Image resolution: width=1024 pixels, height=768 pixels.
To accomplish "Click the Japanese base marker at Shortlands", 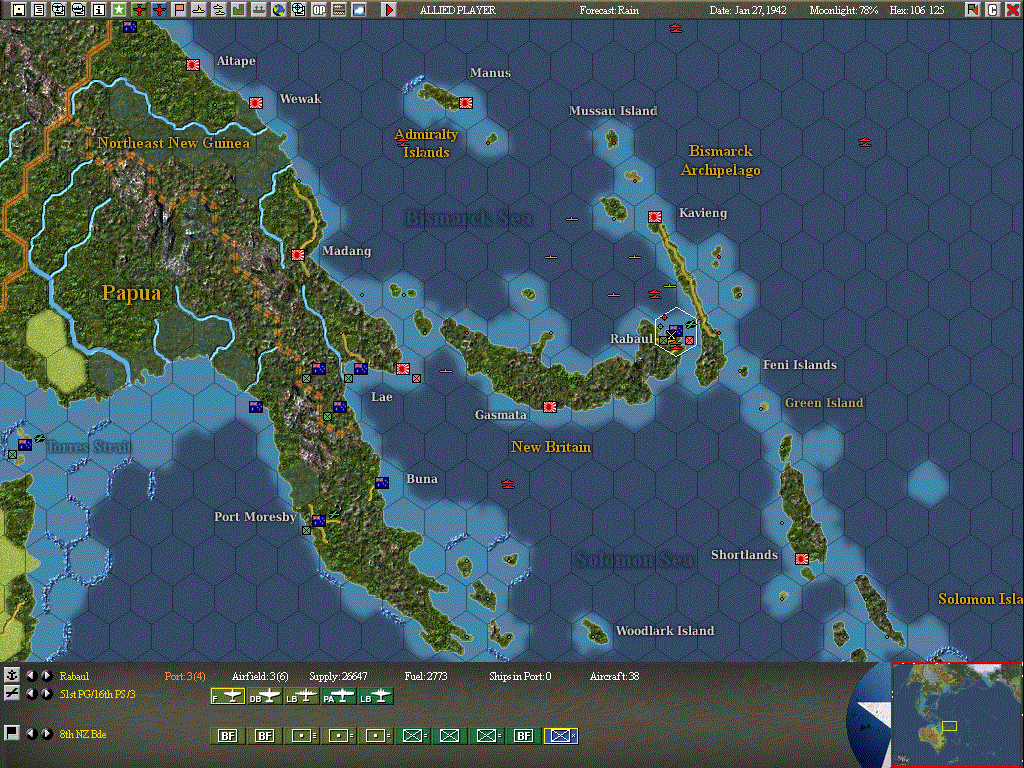I will [x=802, y=559].
